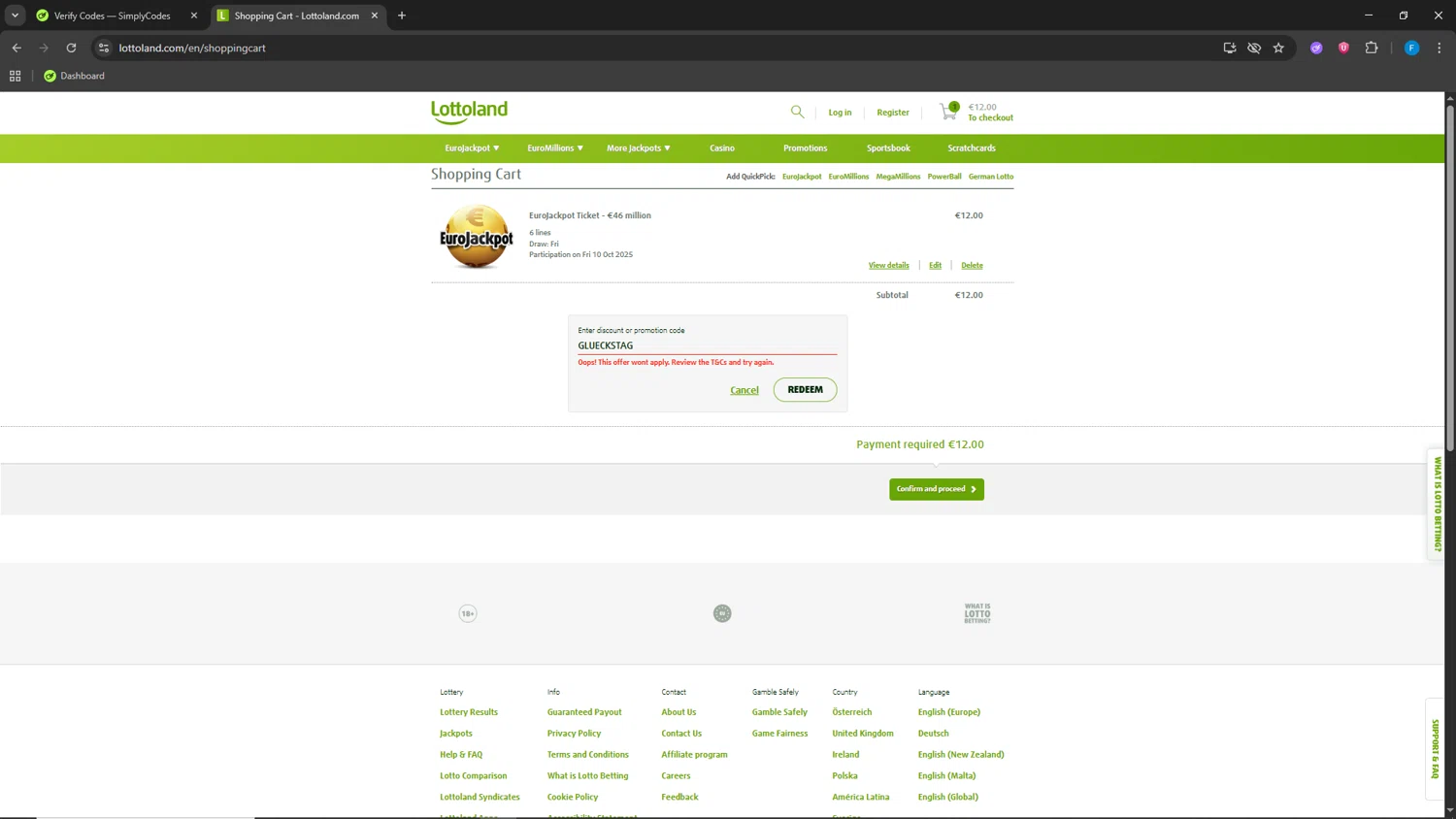
Task: Click the What Is Lotto Betting footer logo
Action: 977,613
